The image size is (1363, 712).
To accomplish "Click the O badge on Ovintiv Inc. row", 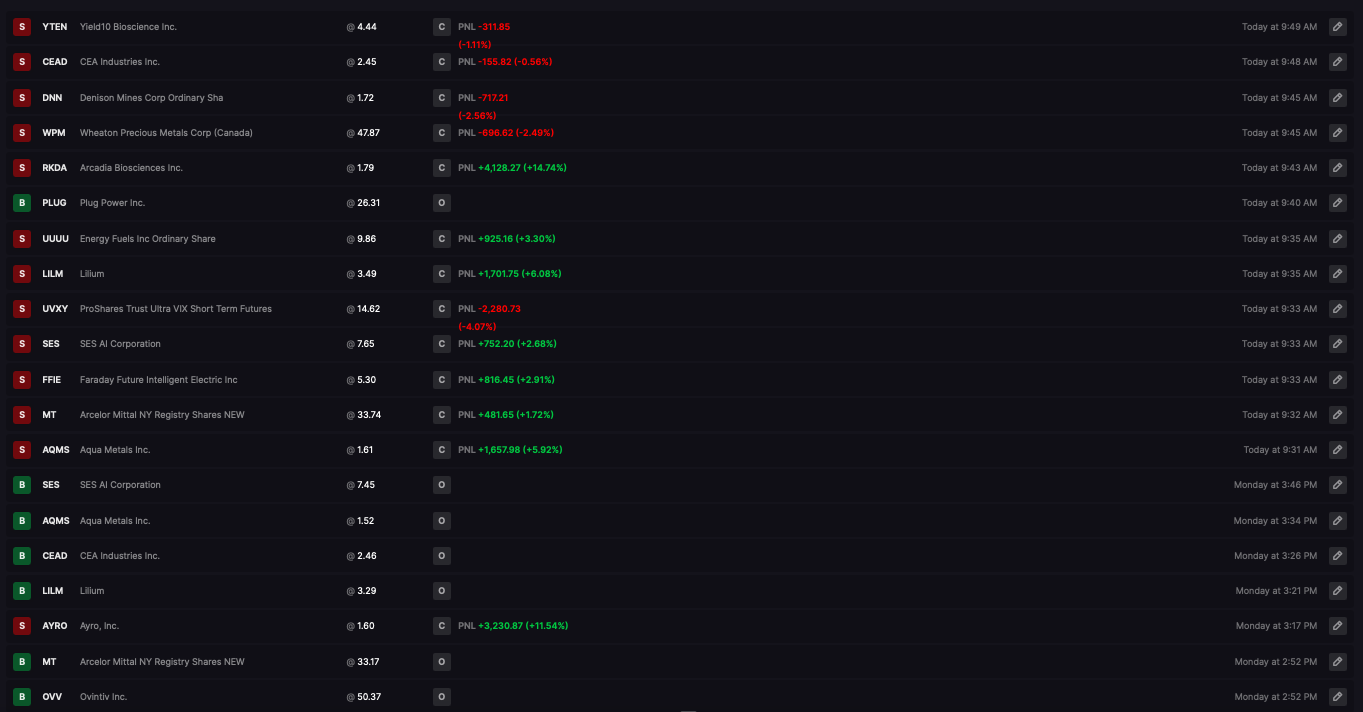I will pyautogui.click(x=441, y=696).
